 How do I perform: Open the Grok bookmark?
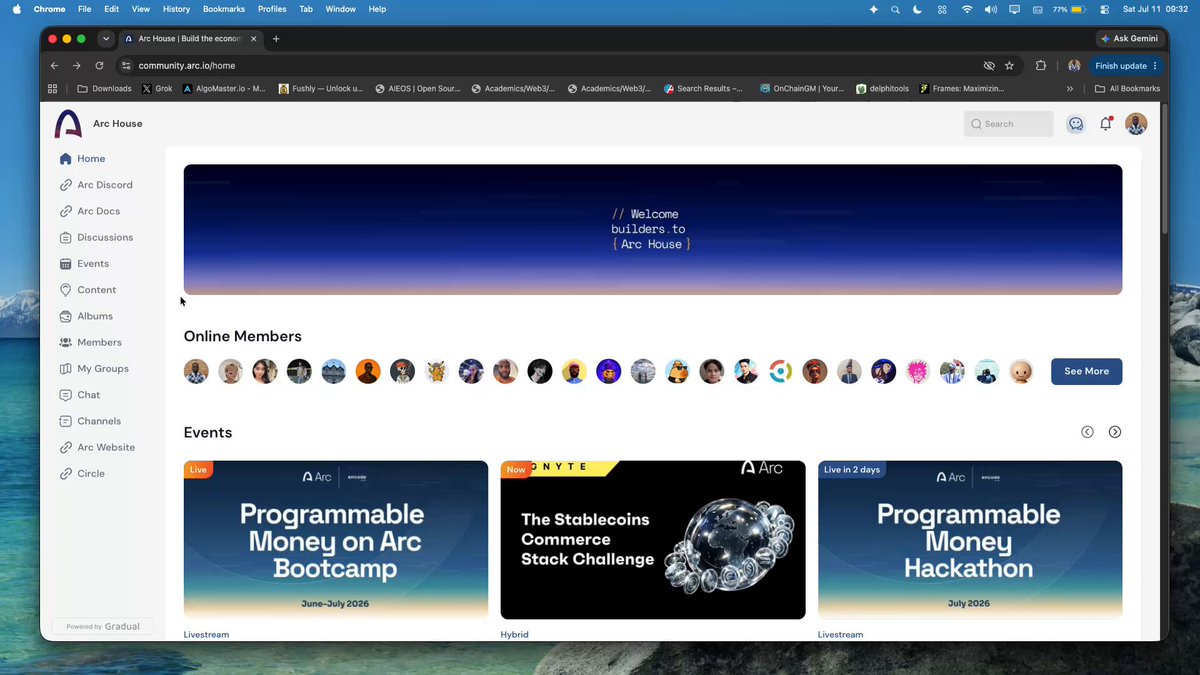click(x=159, y=88)
